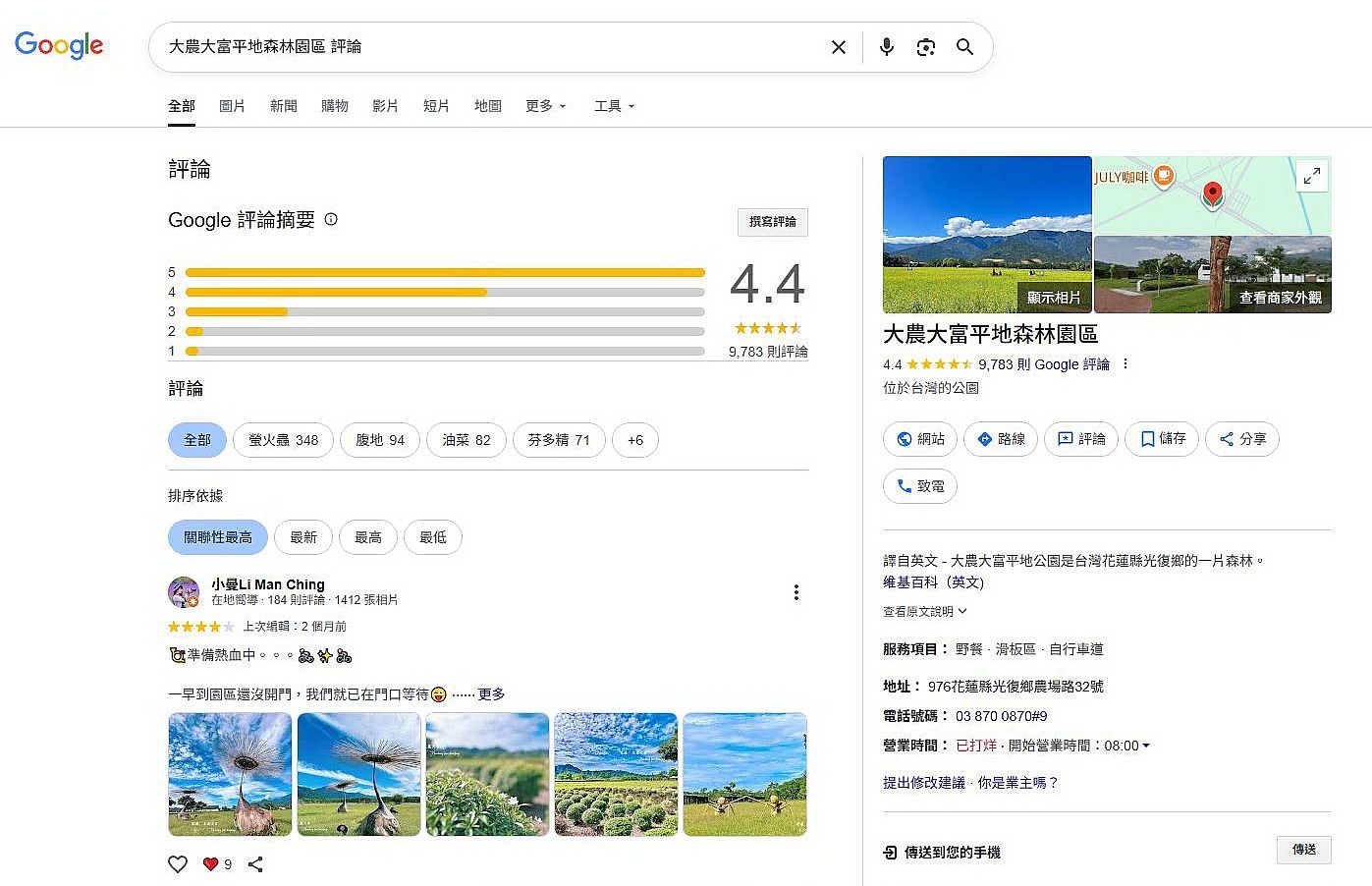Start voice search with microphone icon
Screen dimensions: 1372x886
tap(886, 47)
